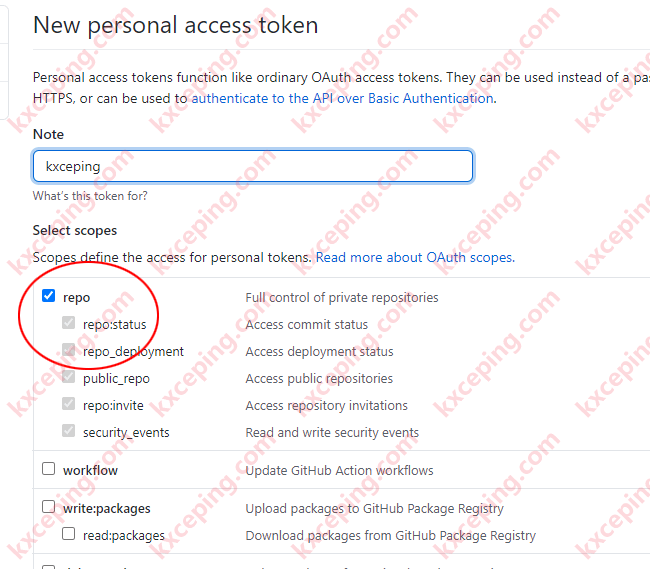The width and height of the screenshot is (650, 569).
Task: Enable the workflow scope checkbox
Action: tap(49, 469)
